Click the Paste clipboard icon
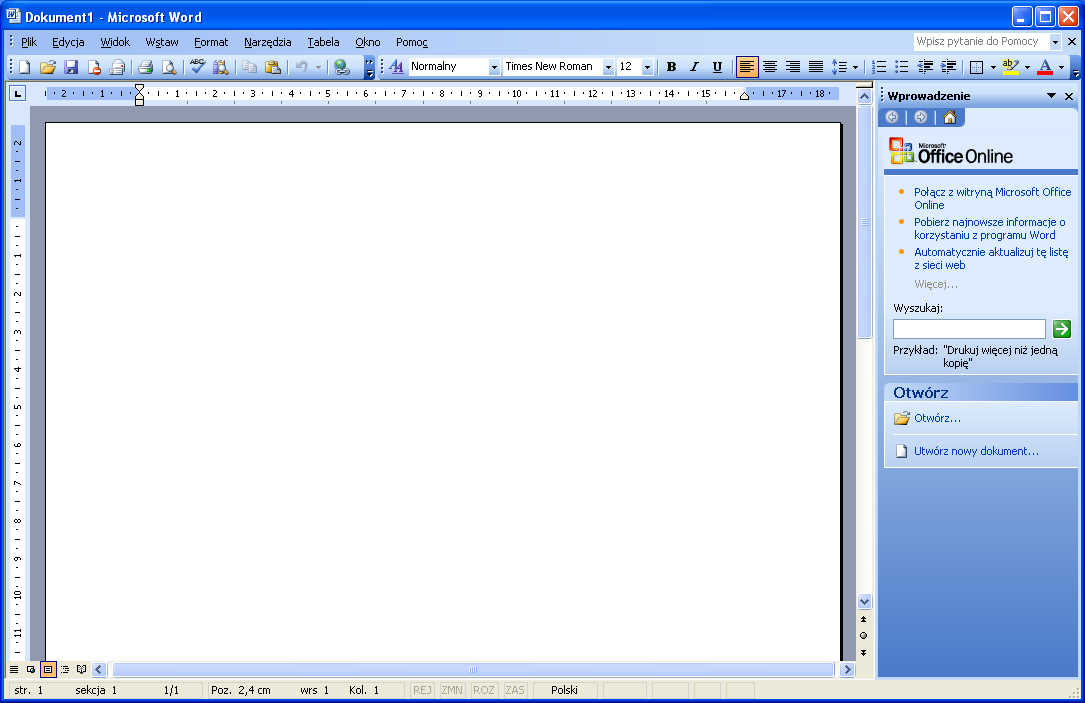The width and height of the screenshot is (1085, 703). click(x=272, y=67)
